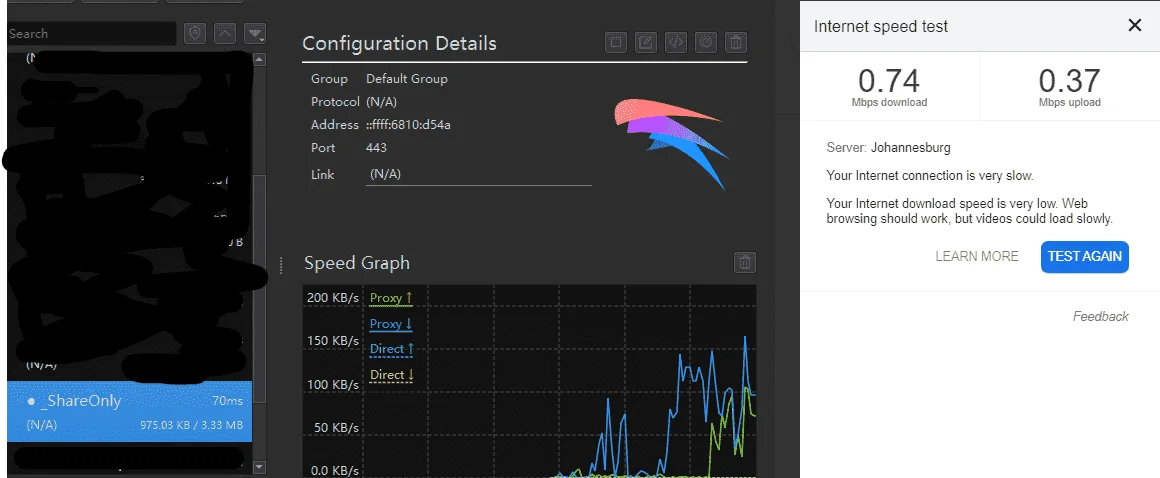Click the 0.74 Mbps download result

tap(889, 87)
